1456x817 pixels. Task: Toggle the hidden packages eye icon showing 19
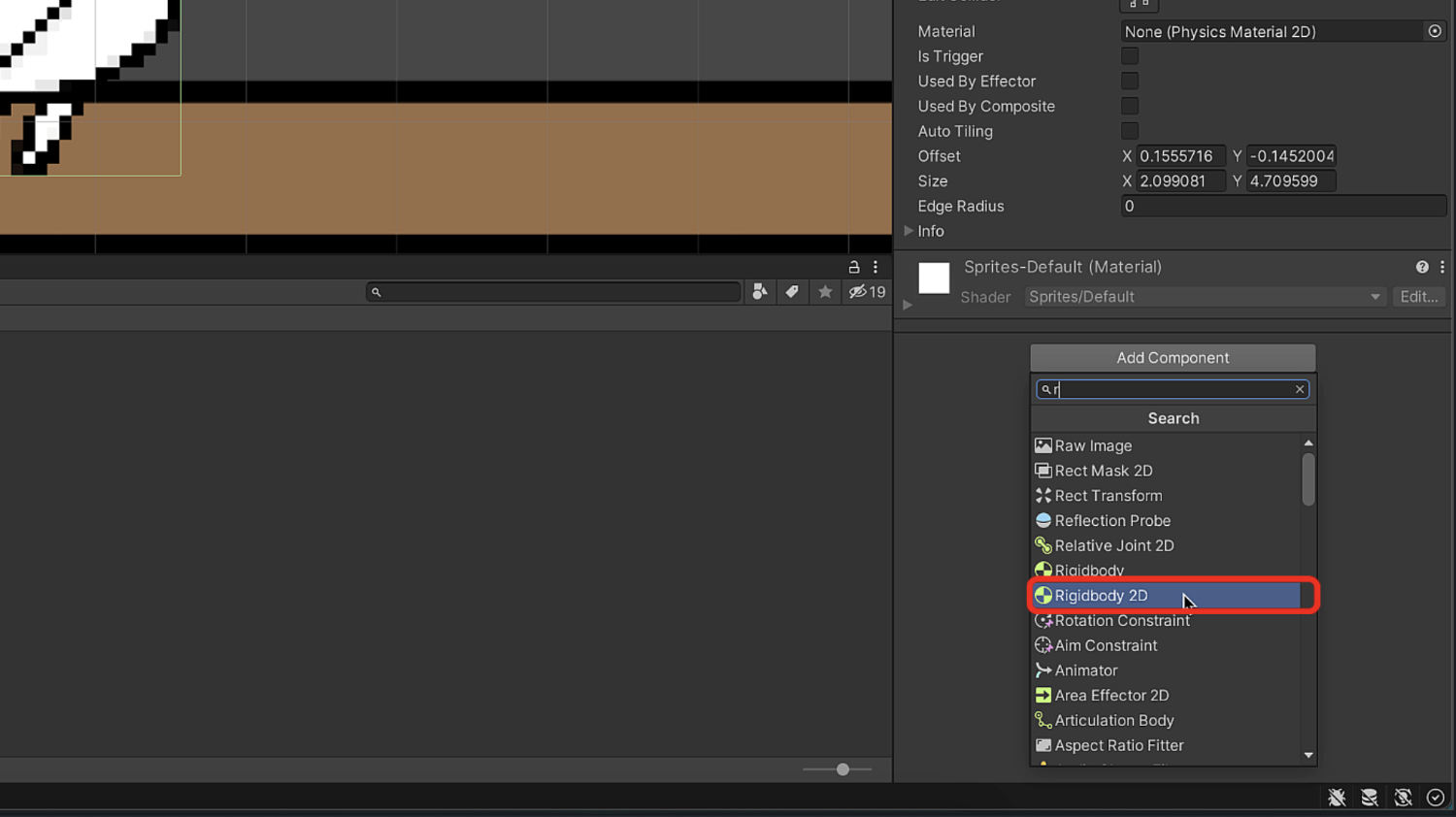(x=867, y=292)
